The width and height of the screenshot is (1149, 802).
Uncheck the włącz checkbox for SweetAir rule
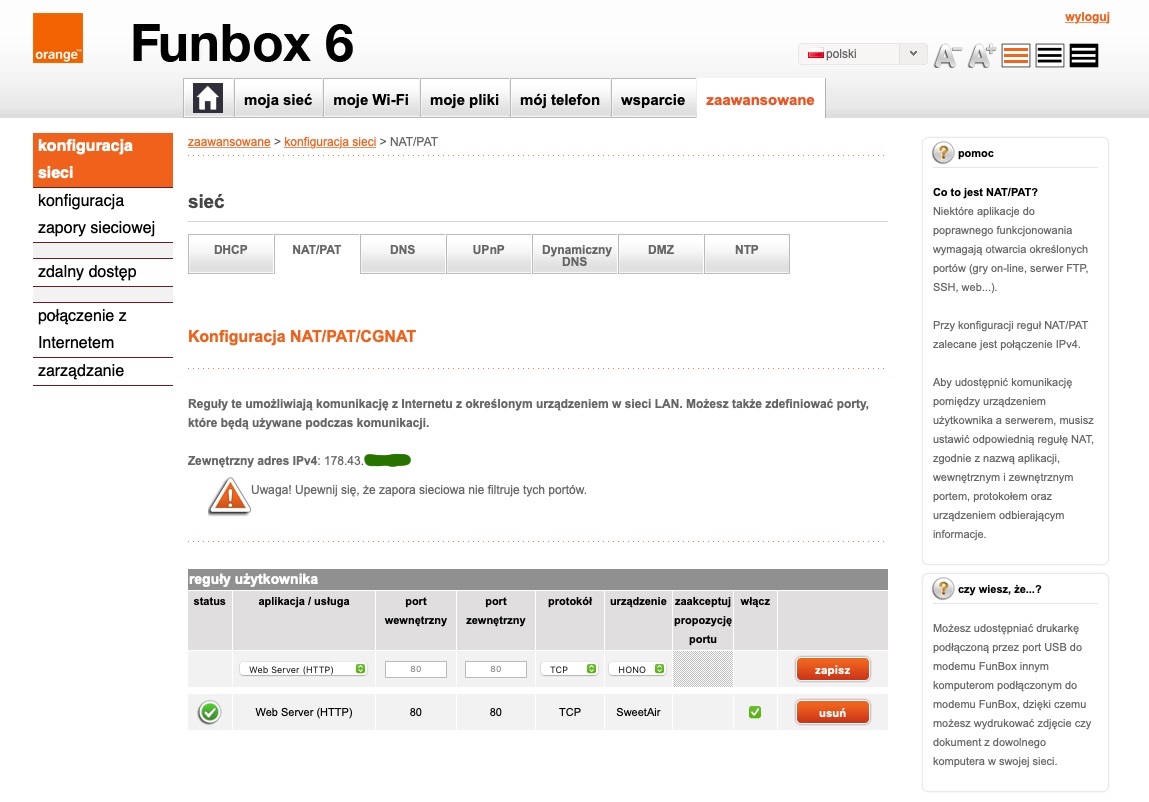coord(755,712)
